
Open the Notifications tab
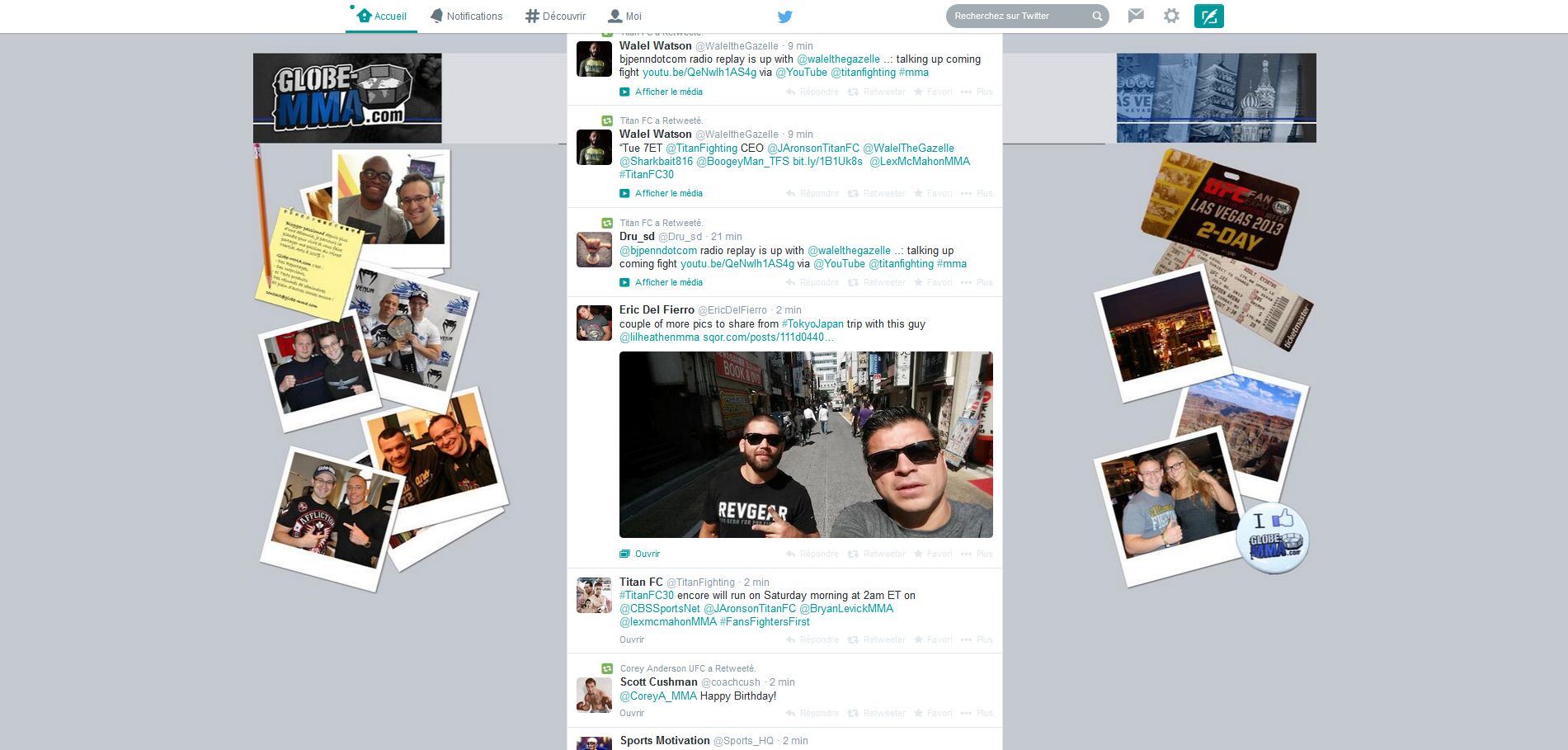[466, 17]
